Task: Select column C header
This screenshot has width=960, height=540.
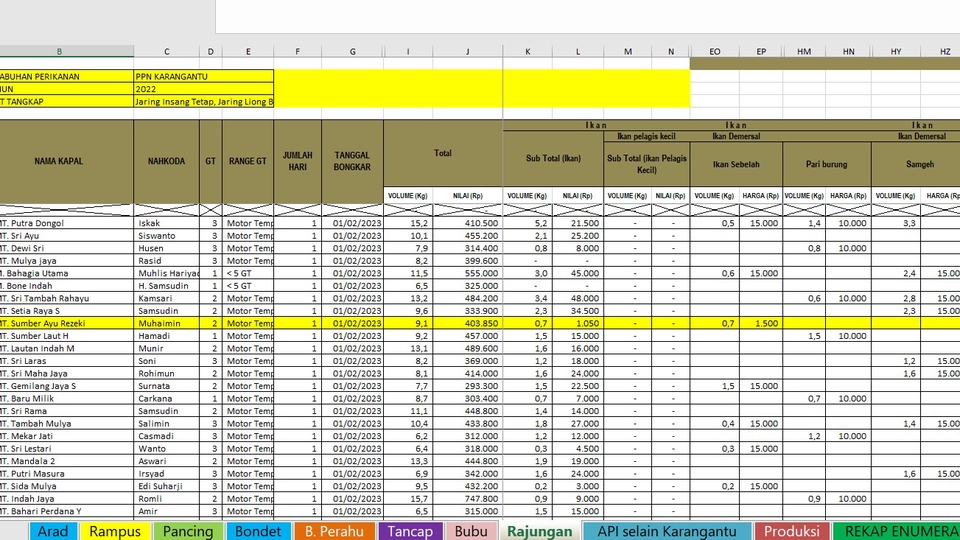Action: pos(167,51)
